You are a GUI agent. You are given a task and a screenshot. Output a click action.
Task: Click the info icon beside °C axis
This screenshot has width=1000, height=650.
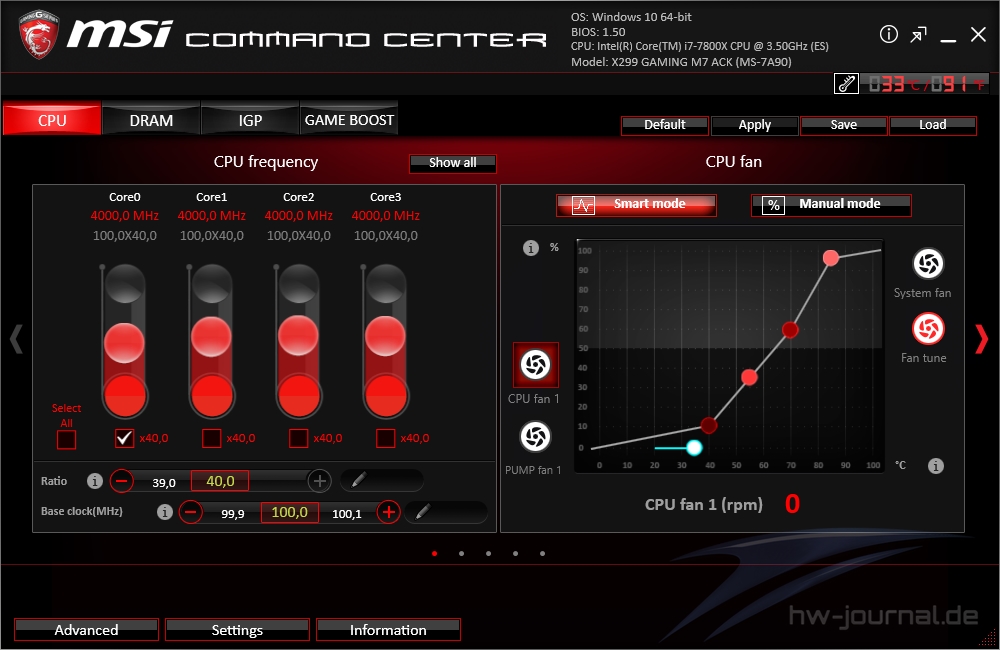[936, 466]
